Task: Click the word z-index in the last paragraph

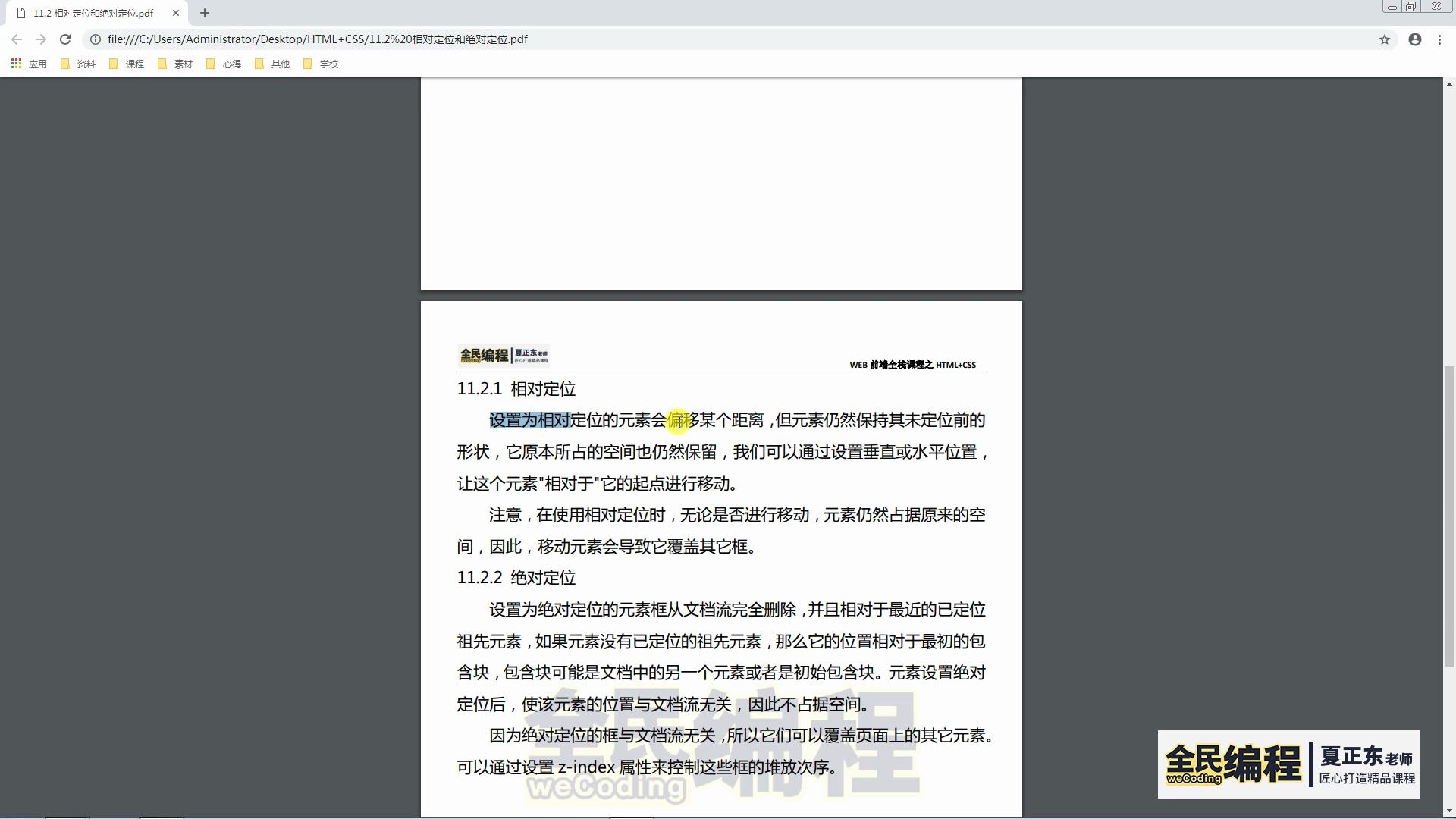Action: (x=586, y=767)
